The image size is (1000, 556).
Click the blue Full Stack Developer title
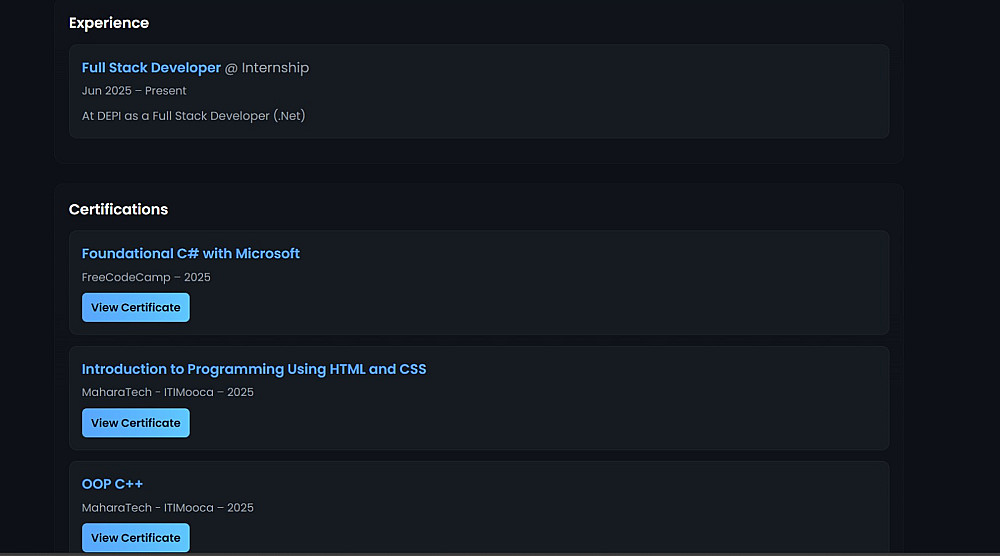click(151, 68)
